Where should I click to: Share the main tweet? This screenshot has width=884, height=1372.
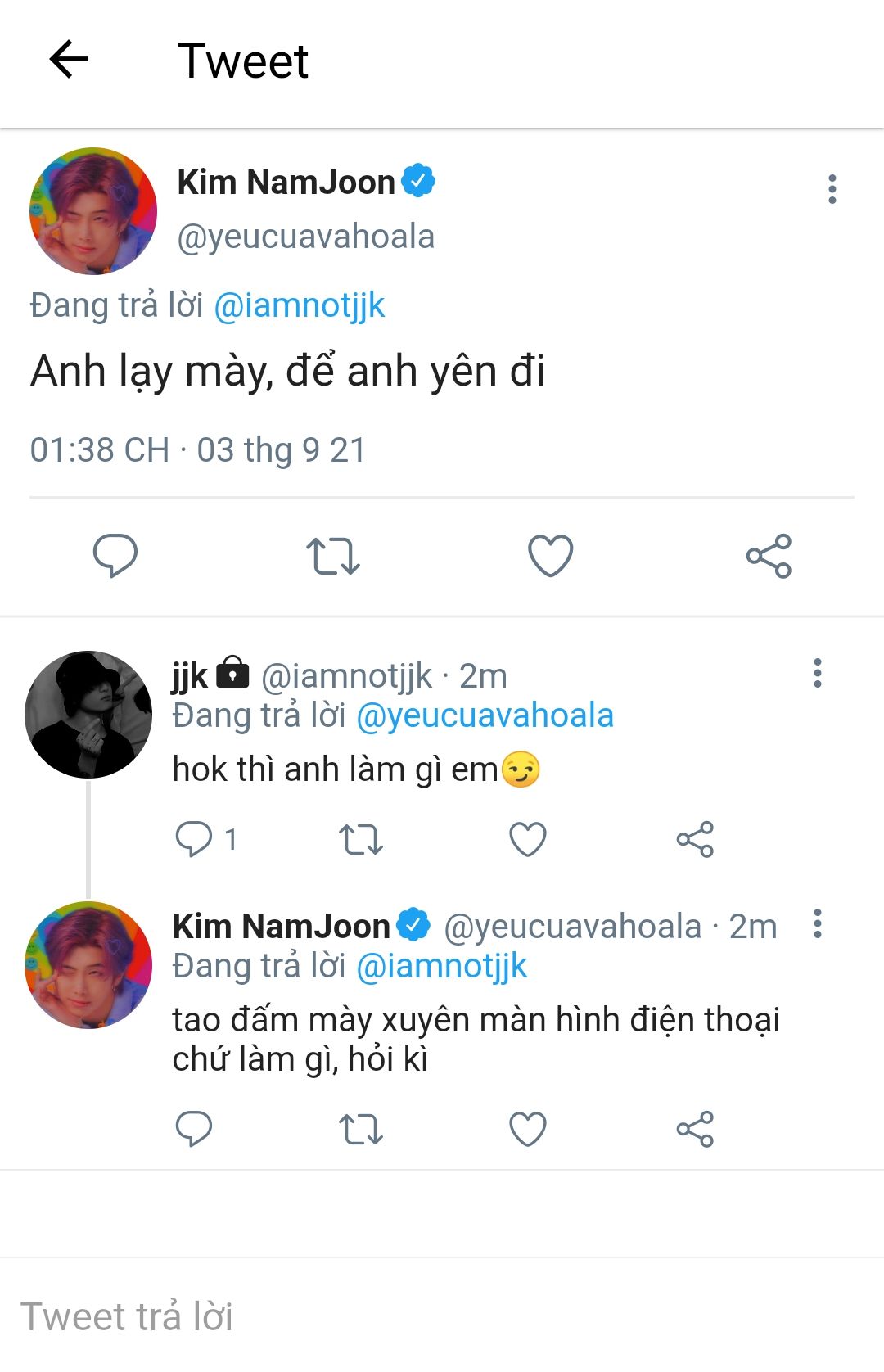pyautogui.click(x=769, y=556)
